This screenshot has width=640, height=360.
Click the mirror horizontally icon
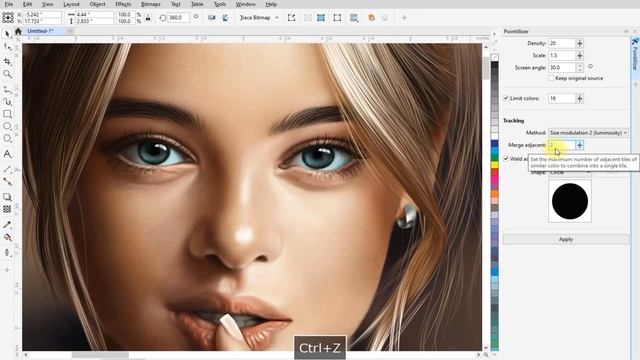click(x=211, y=18)
